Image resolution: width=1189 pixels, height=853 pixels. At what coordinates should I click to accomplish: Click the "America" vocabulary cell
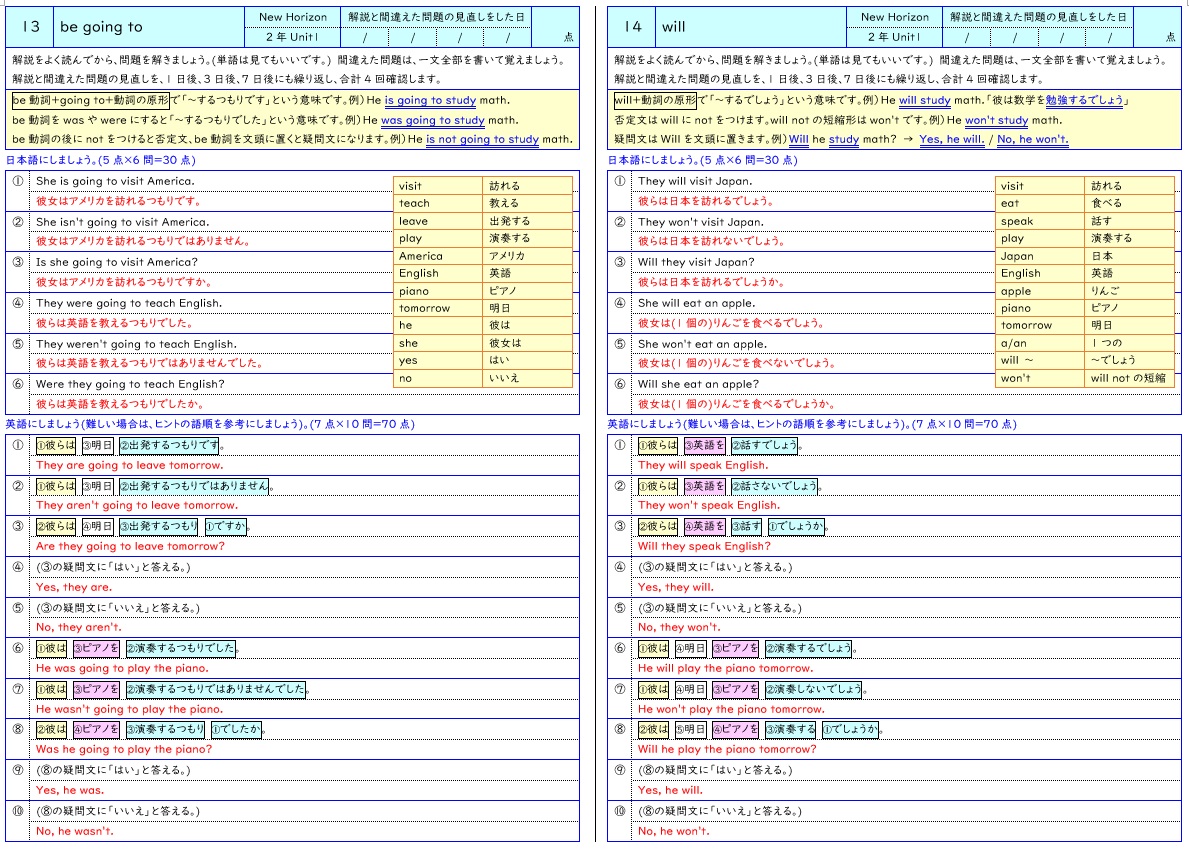[x=438, y=256]
